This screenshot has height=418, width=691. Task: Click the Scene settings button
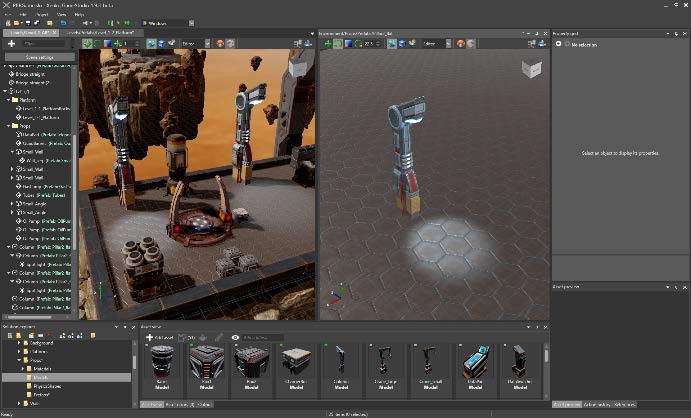tap(40, 57)
